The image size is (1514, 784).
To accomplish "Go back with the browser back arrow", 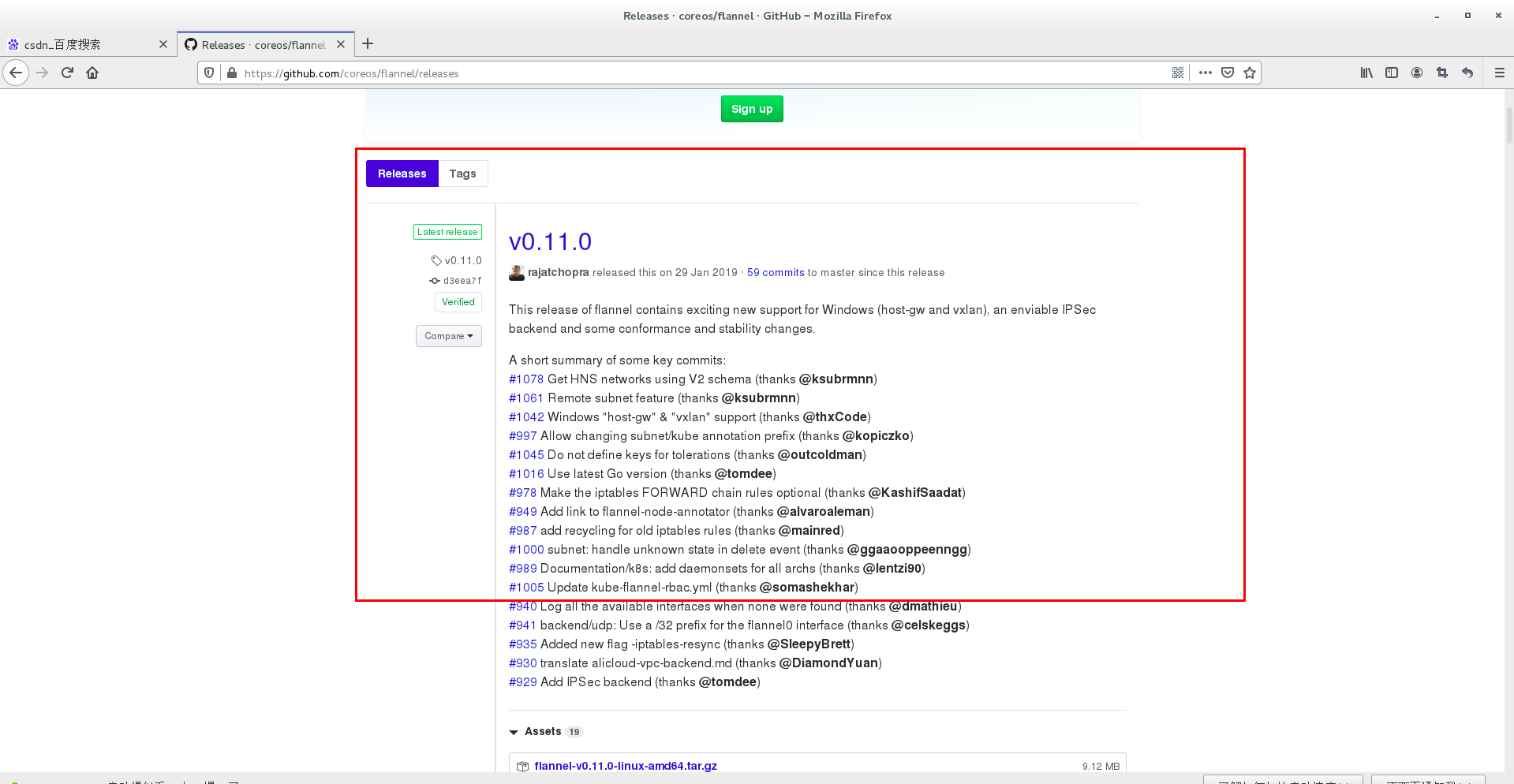I will pyautogui.click(x=16, y=73).
